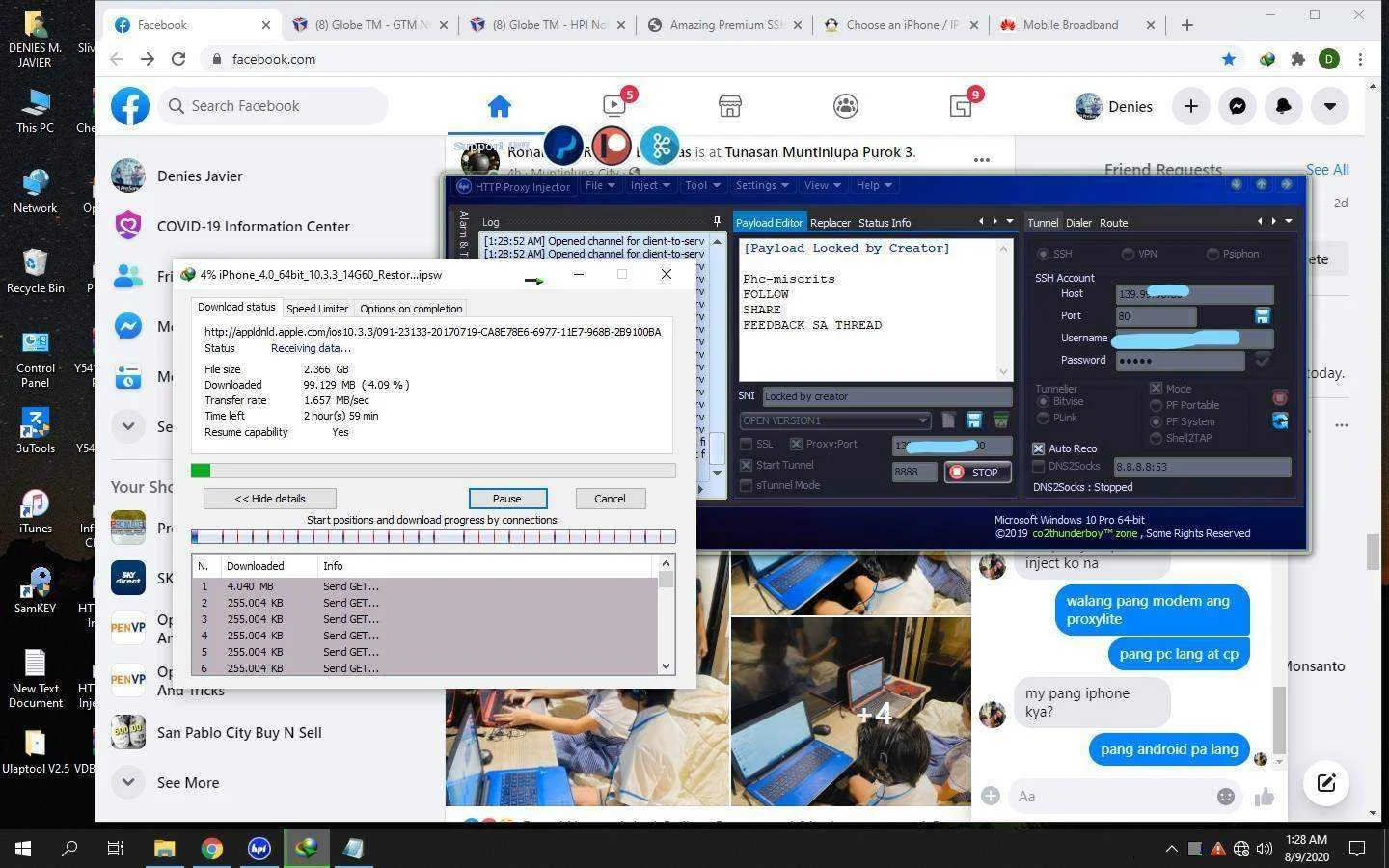Viewport: 1389px width, 868px height.
Task: Open the File menu dropdown in HTTP Proxy Injector
Action: tap(599, 185)
